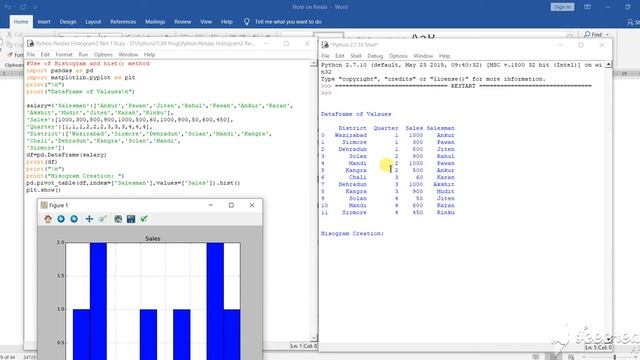Click Sign in button in Word

coord(562,7)
